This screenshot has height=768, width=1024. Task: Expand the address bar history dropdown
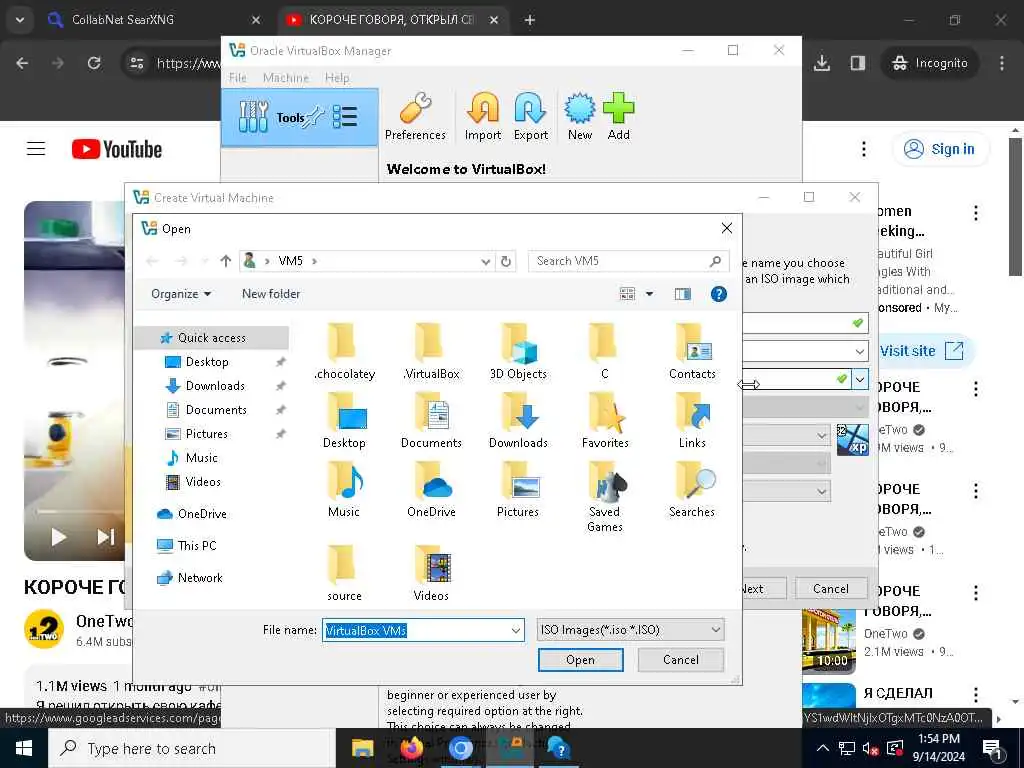[x=485, y=261]
